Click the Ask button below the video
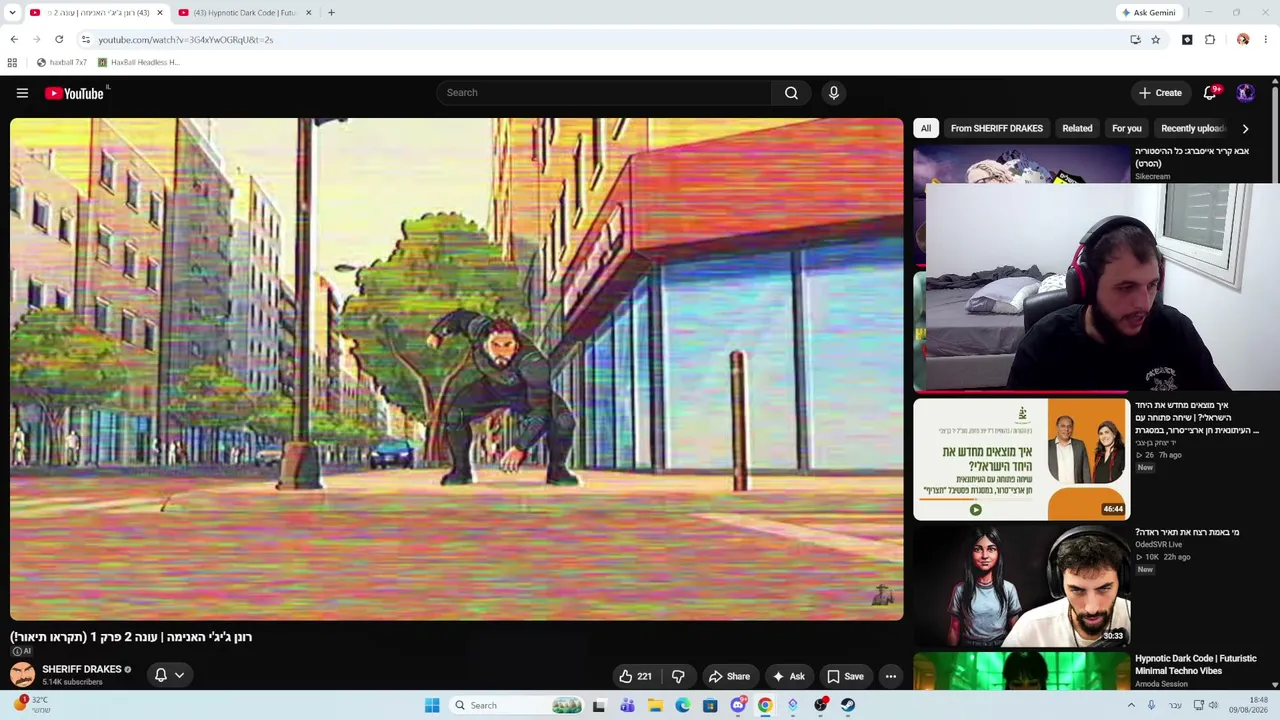This screenshot has width=1280, height=720. (788, 676)
